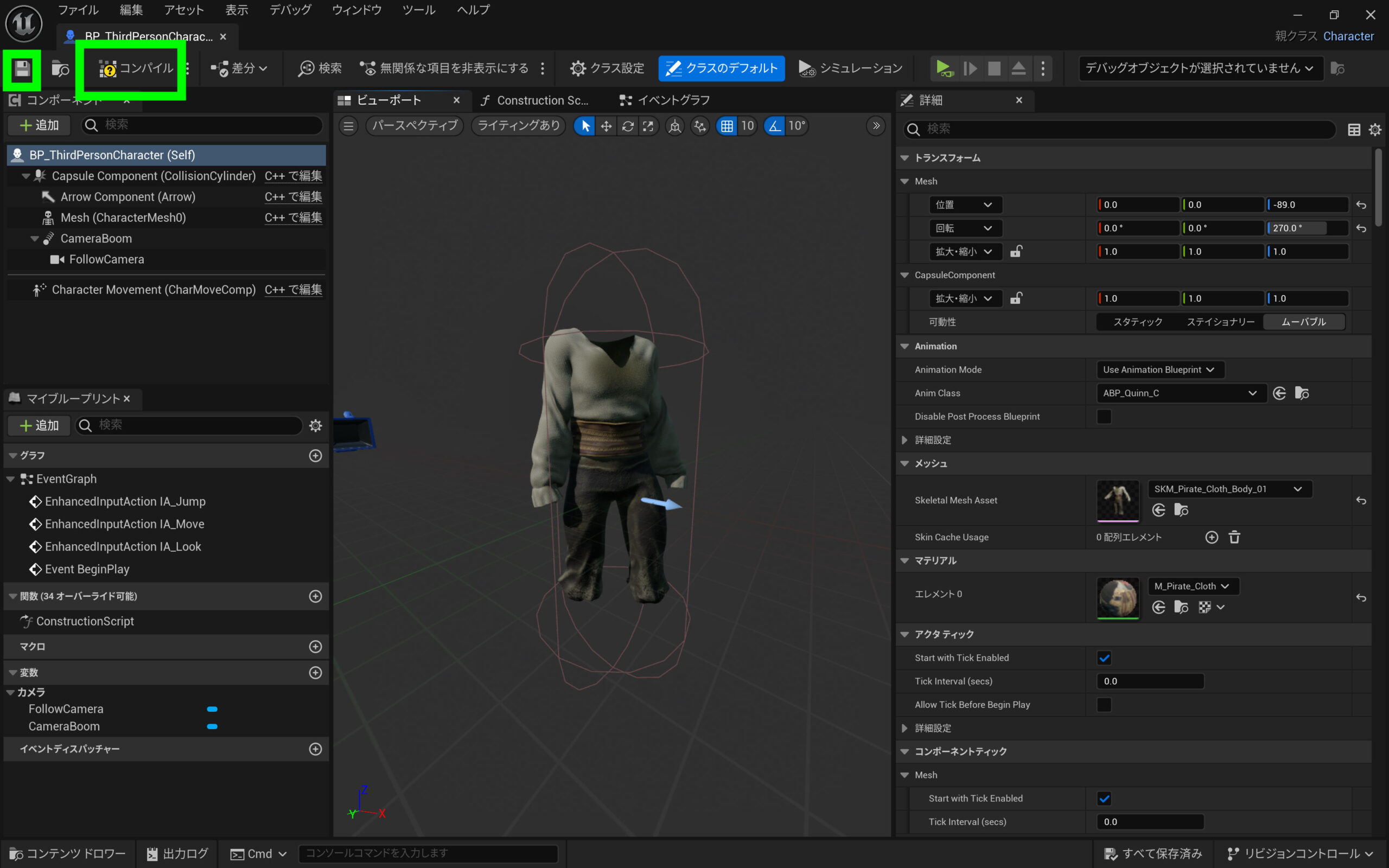Switch to the イベントグラフ tab

[665, 100]
